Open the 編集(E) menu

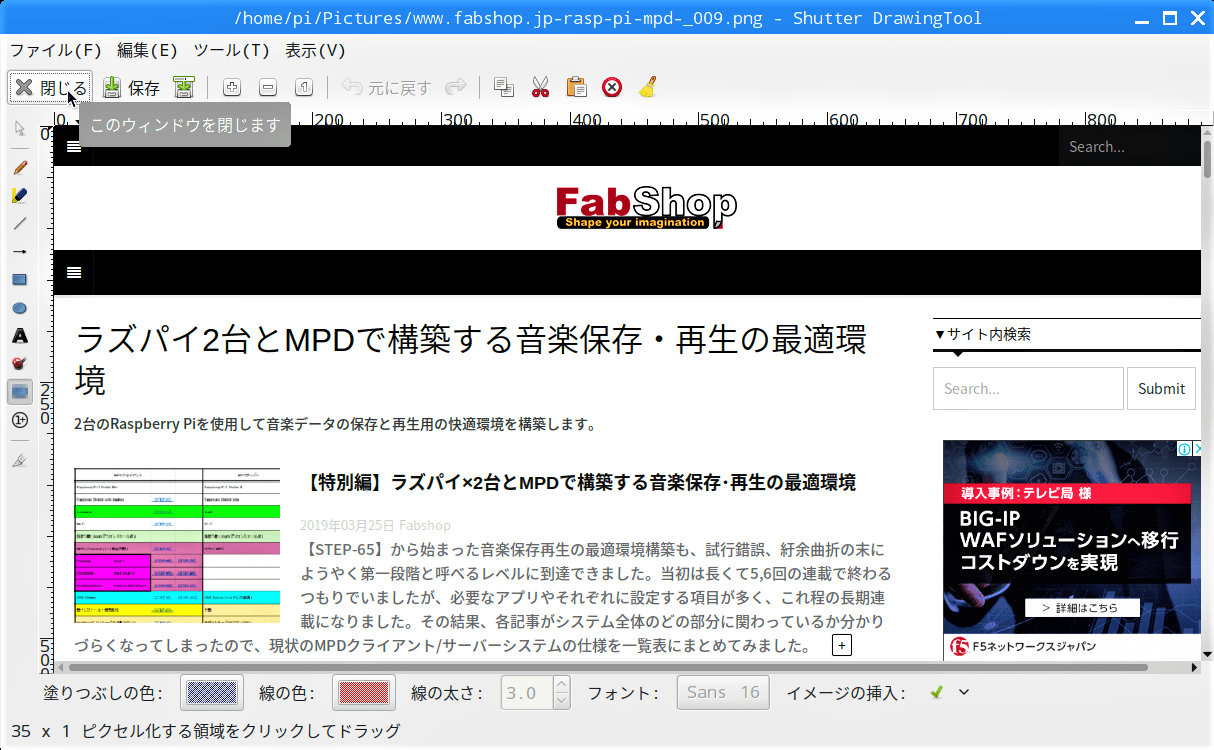coord(147,50)
